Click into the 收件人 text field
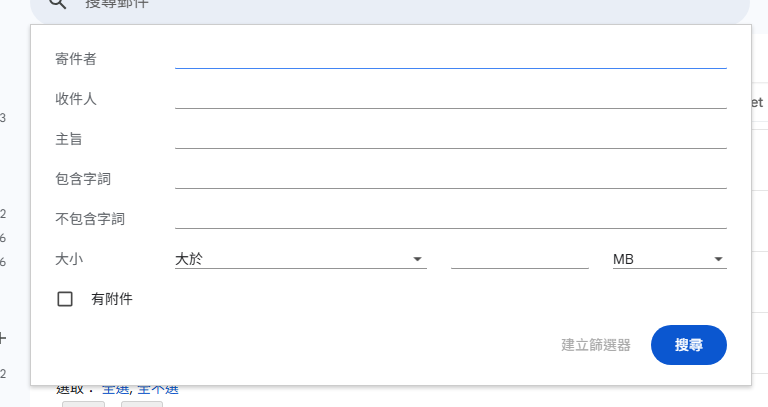The height and width of the screenshot is (407, 768). click(x=450, y=98)
